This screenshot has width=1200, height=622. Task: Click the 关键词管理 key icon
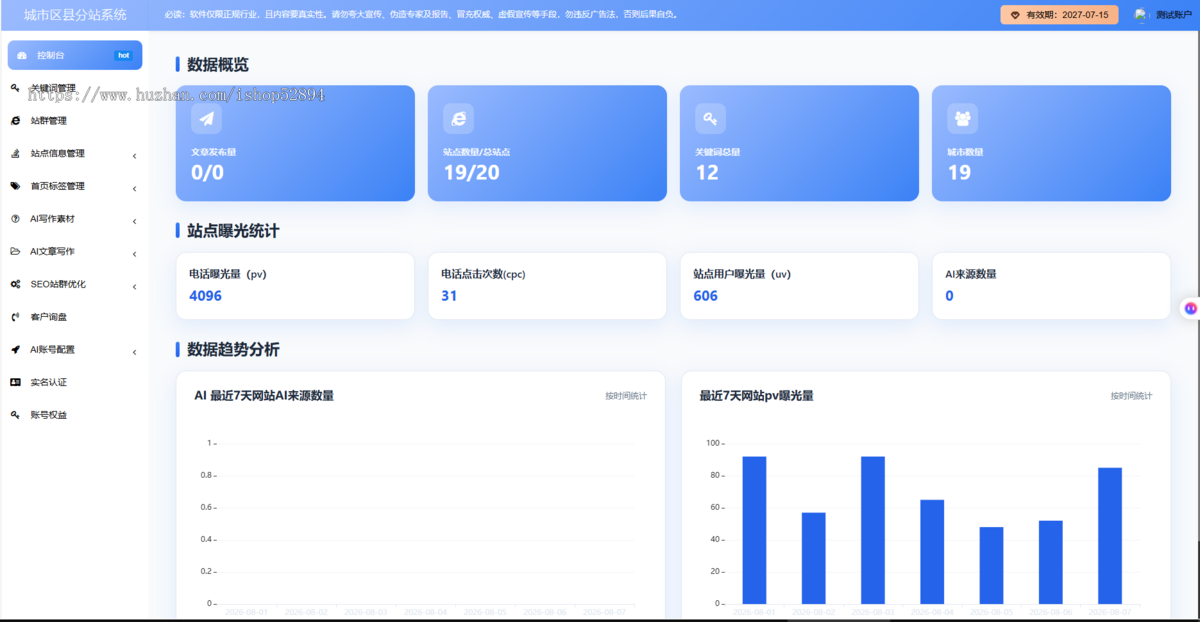[15, 88]
